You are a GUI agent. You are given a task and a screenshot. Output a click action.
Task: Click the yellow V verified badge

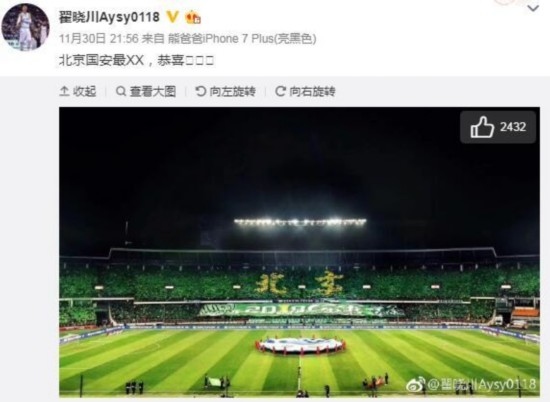point(172,16)
